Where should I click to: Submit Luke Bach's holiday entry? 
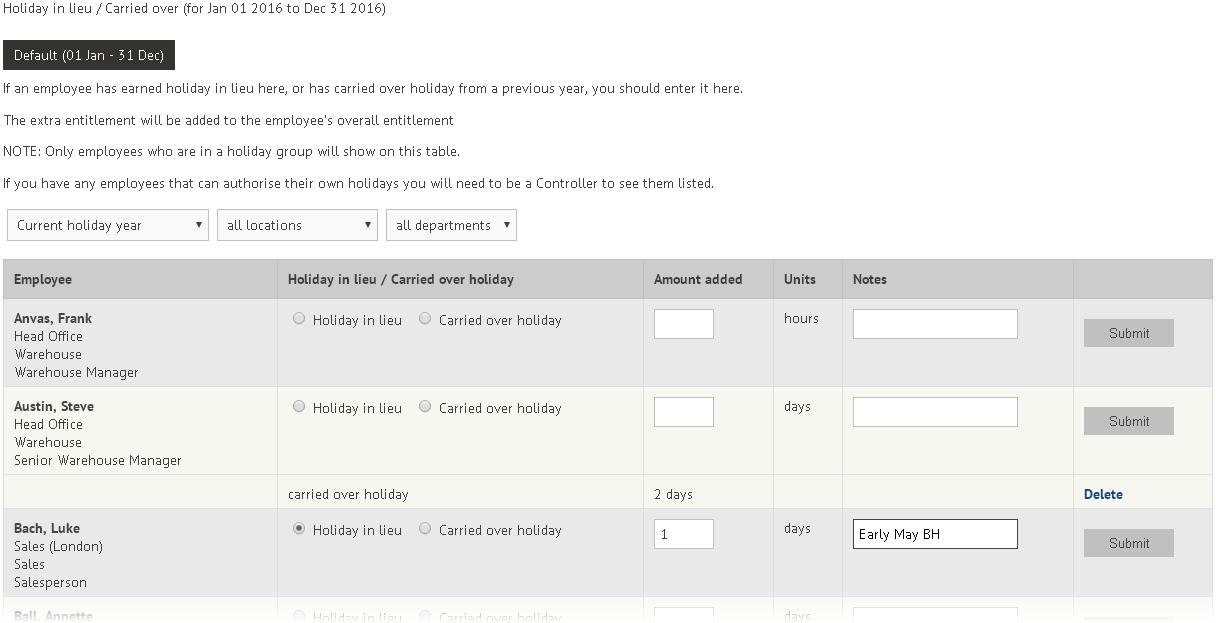(1128, 543)
